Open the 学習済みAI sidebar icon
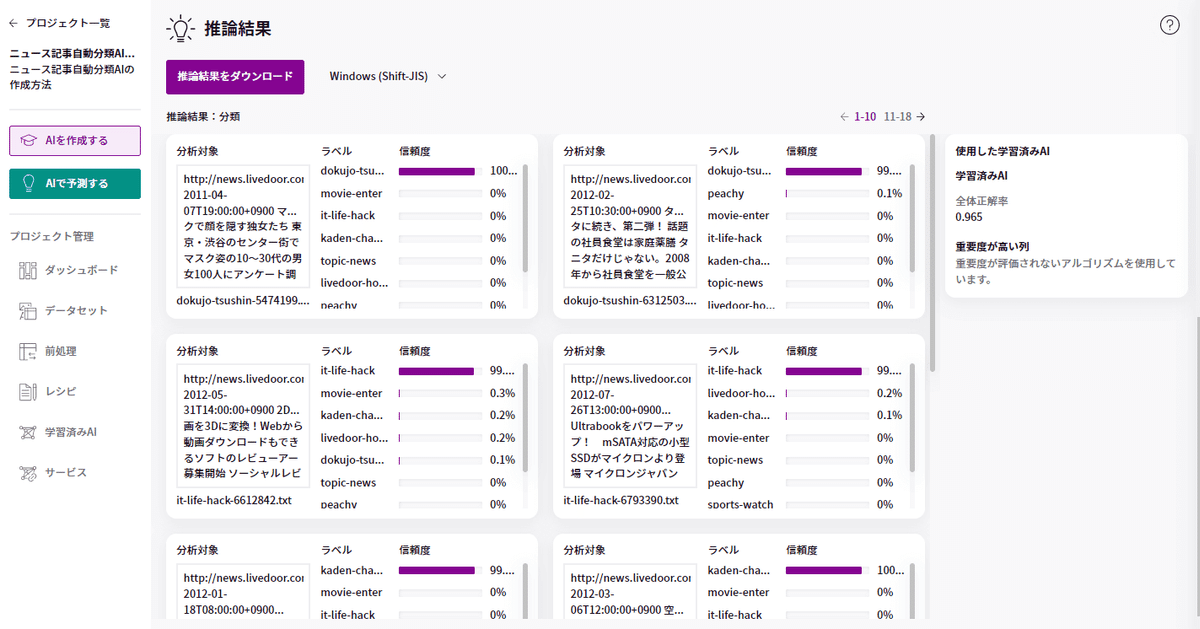 [28, 432]
